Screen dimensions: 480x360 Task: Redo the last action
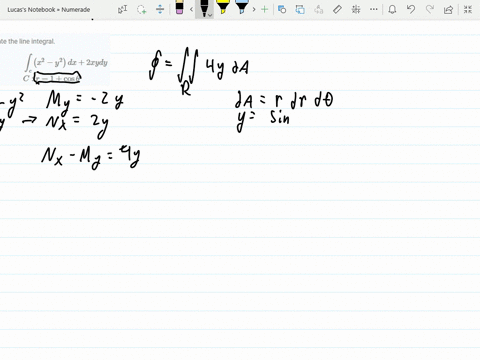click(430, 9)
